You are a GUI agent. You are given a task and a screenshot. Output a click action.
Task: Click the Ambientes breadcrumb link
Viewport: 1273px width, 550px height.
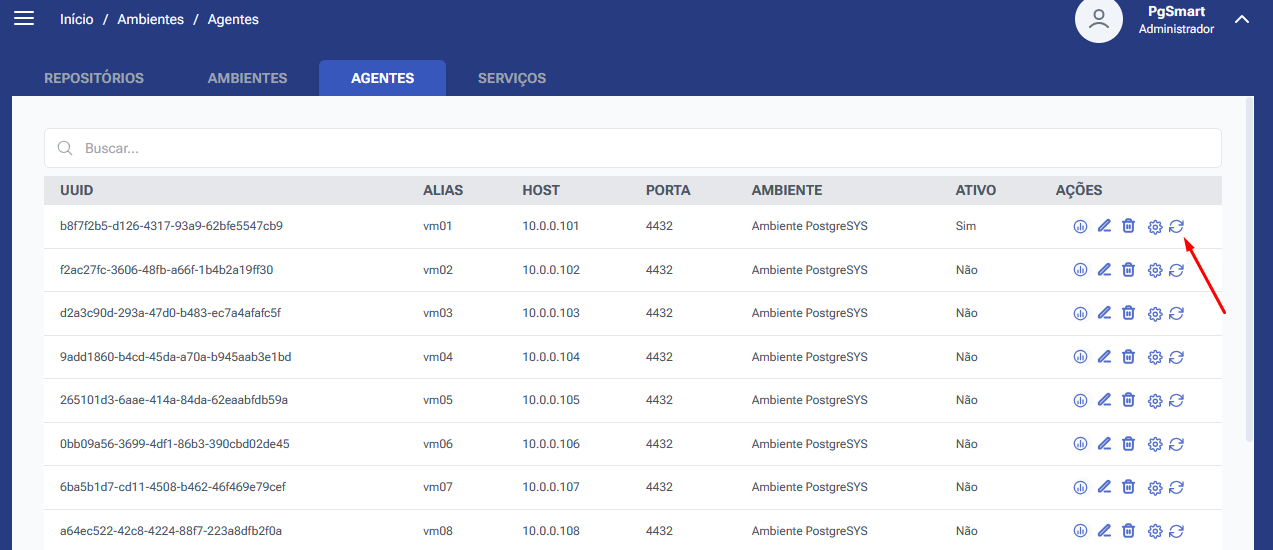click(x=150, y=19)
